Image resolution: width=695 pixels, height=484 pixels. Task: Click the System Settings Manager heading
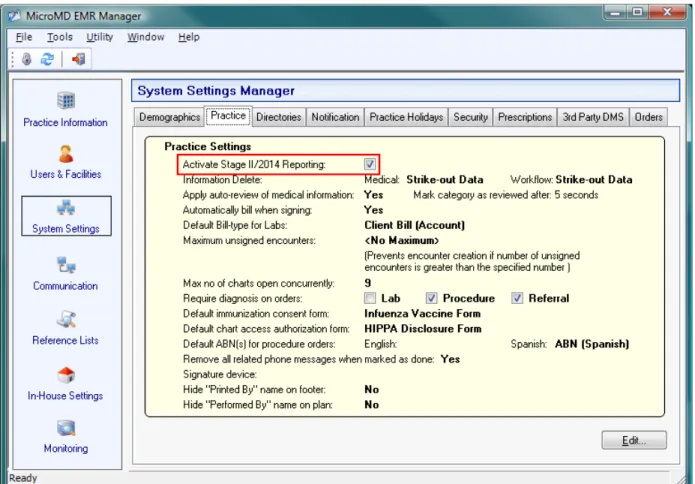216,90
